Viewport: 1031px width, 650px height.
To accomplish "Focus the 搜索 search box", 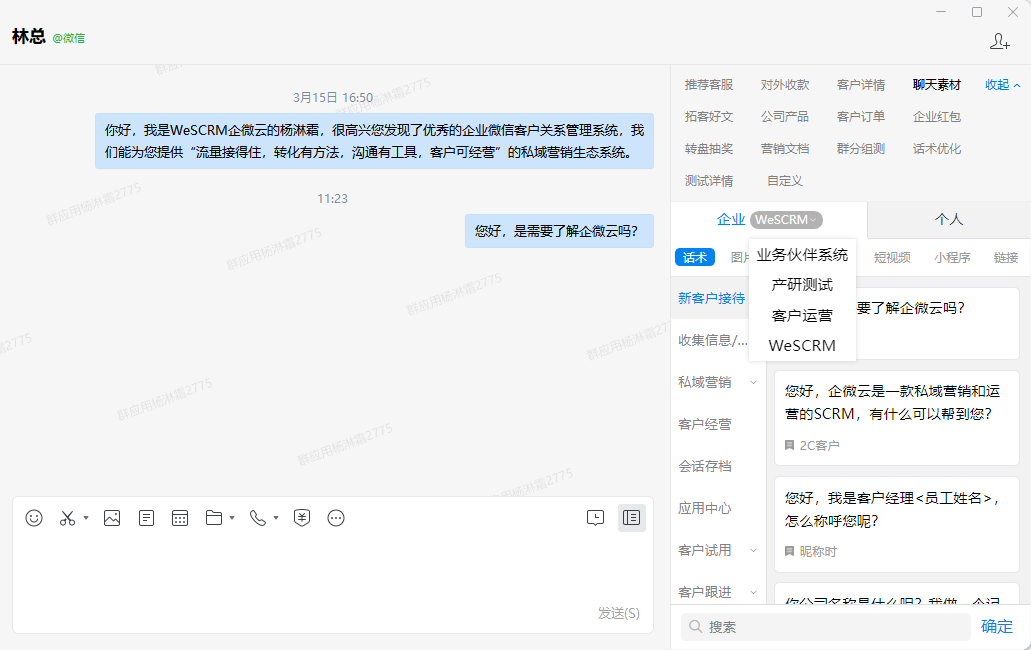I will [x=826, y=627].
